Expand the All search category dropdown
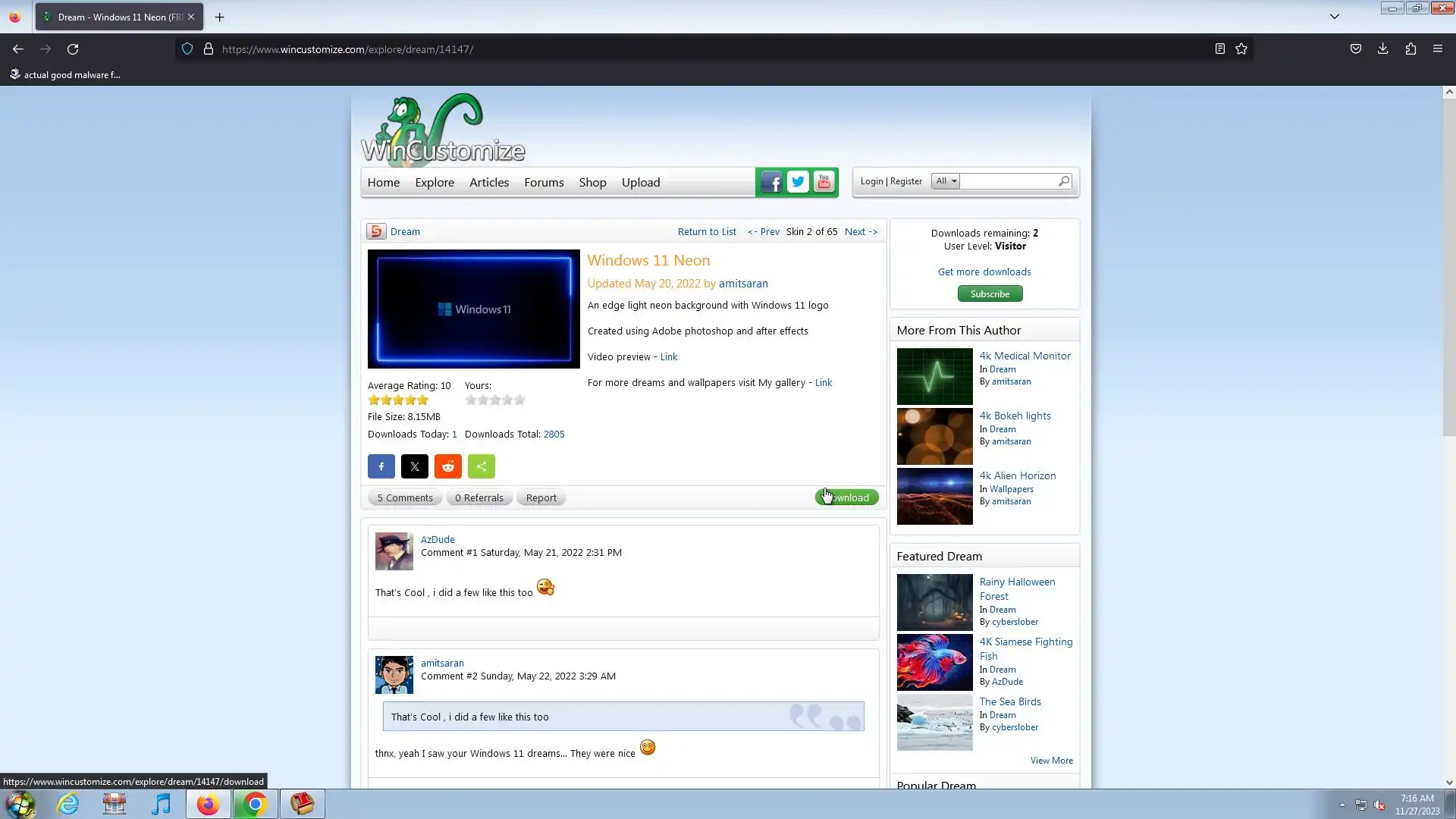This screenshot has width=1456, height=819. [x=945, y=181]
